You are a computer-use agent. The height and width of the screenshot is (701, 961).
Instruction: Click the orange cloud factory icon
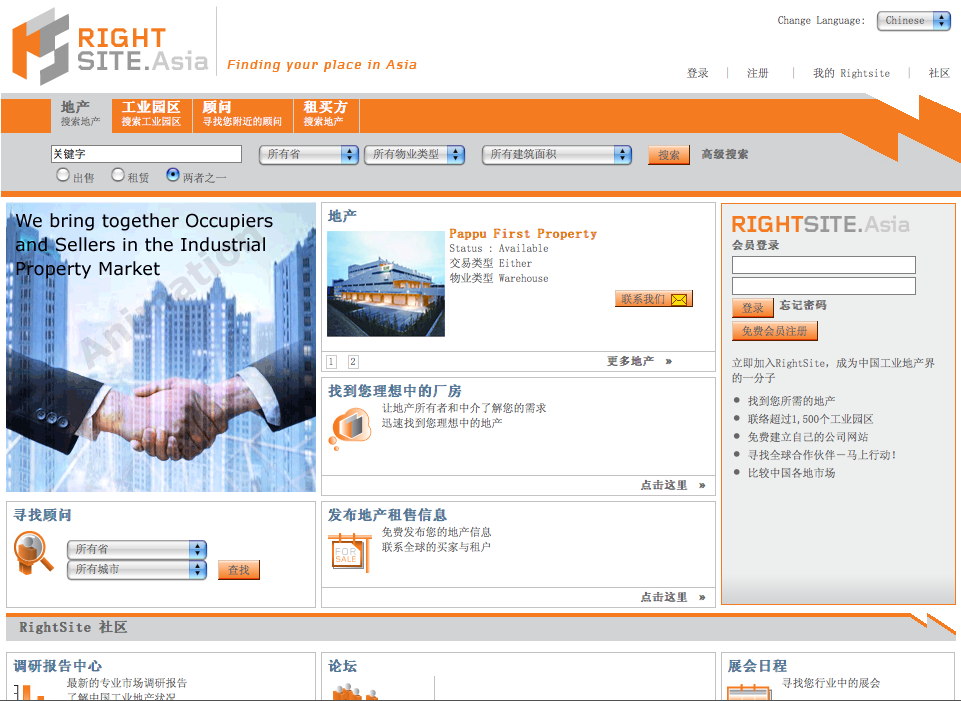pyautogui.click(x=349, y=428)
